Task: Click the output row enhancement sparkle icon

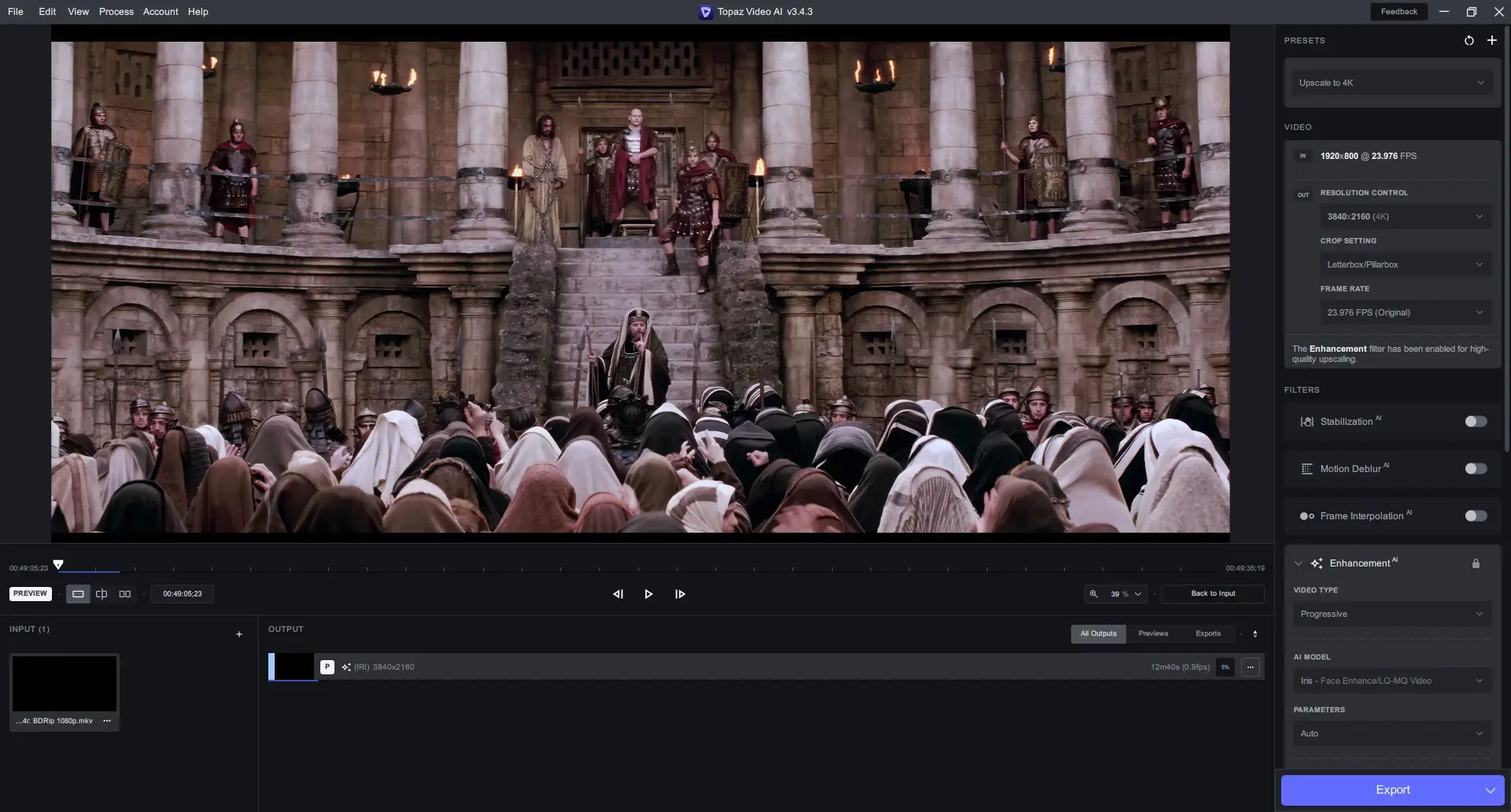Action: tap(346, 667)
